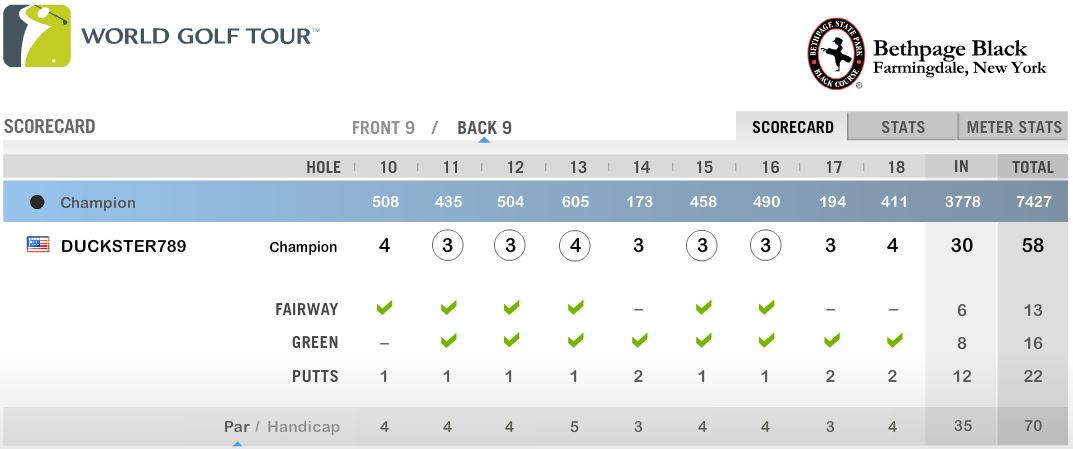Click the Bethpage Black course emblem
This screenshot has height=449, width=1073.
pyautogui.click(x=836, y=54)
